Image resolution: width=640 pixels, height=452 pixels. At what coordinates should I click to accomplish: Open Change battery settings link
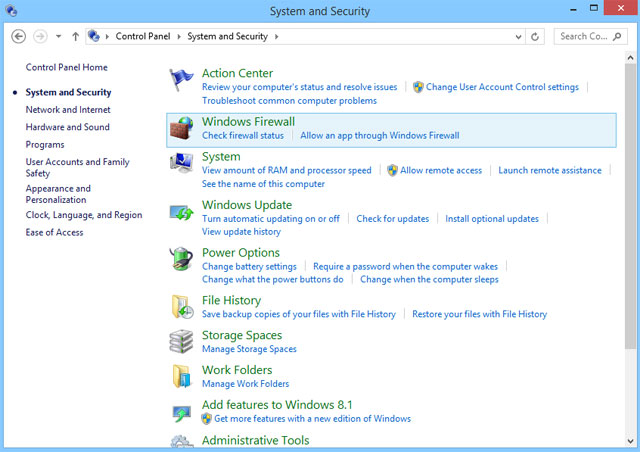coord(249,267)
